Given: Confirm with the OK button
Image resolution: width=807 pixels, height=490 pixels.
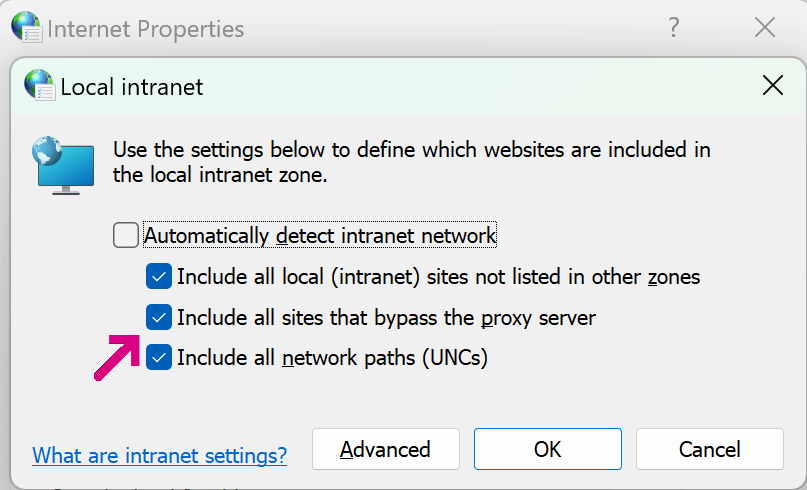Looking at the screenshot, I should (x=547, y=449).
